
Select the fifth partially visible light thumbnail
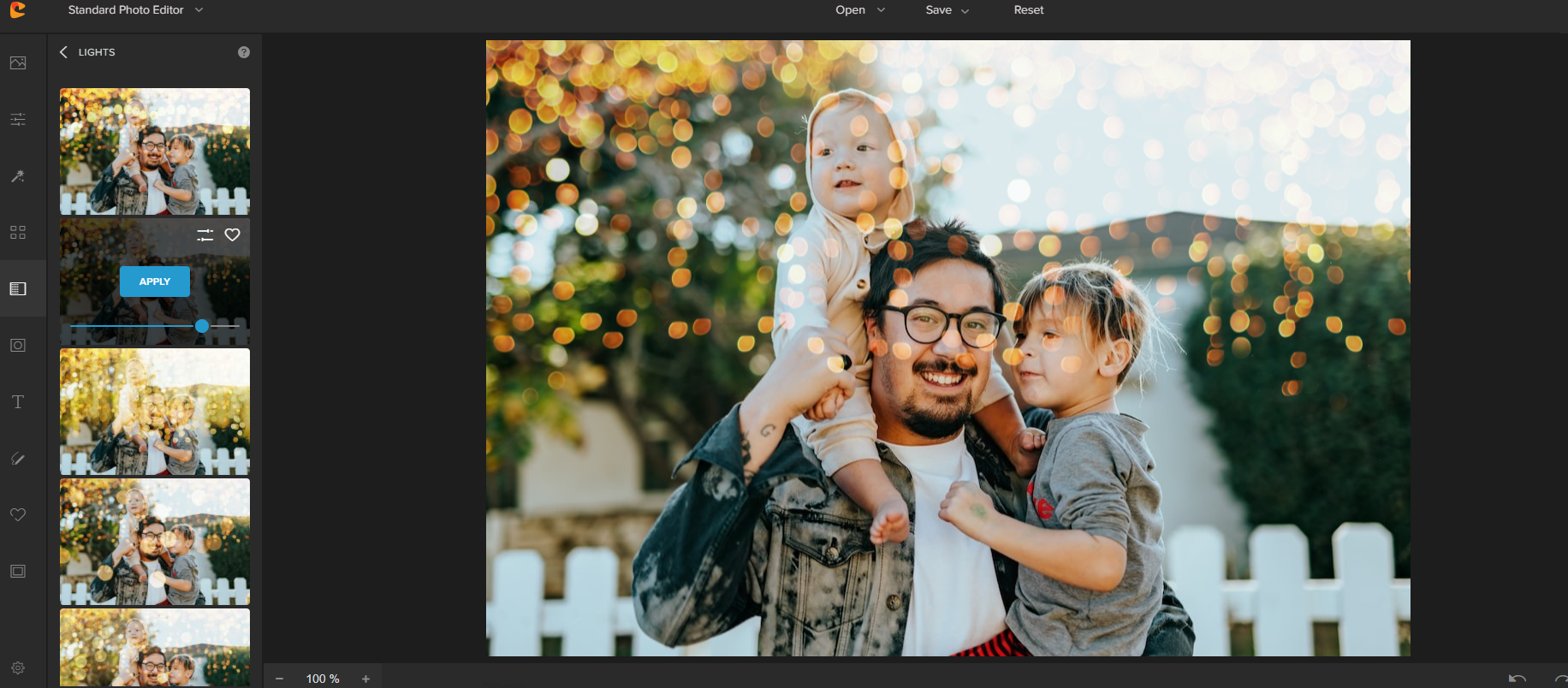point(155,648)
